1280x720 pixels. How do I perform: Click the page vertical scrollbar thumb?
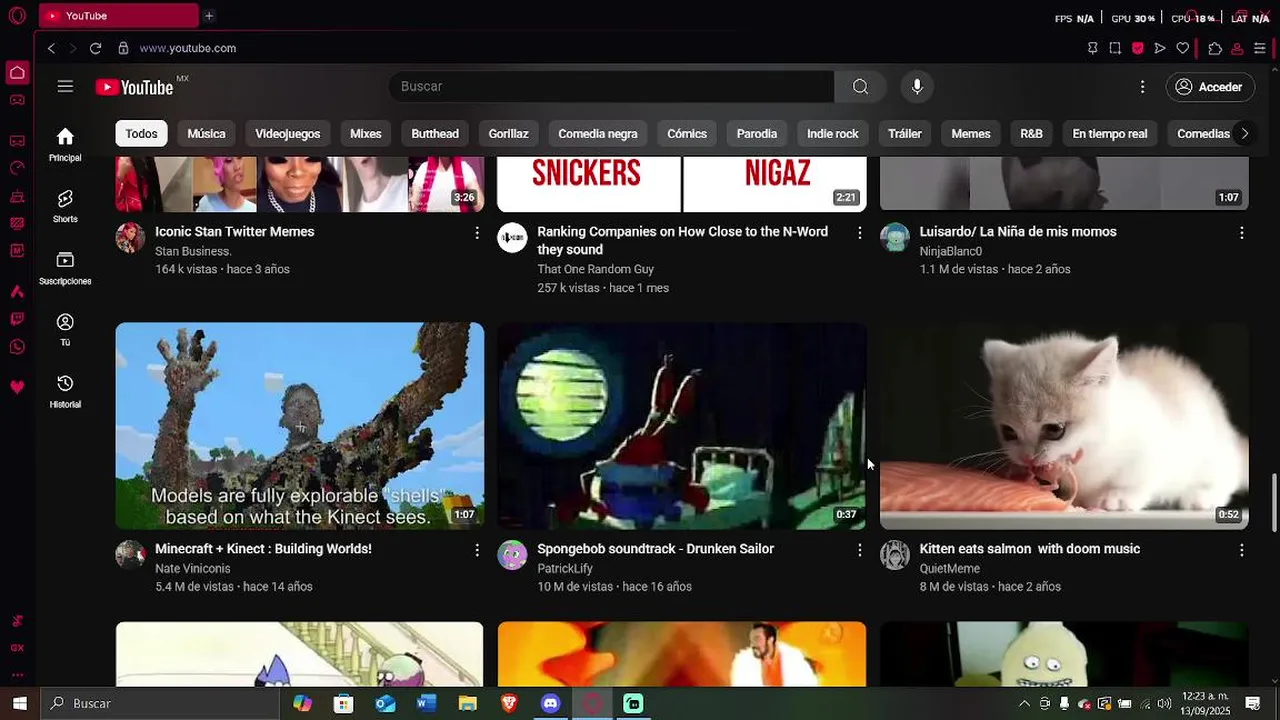[1274, 503]
